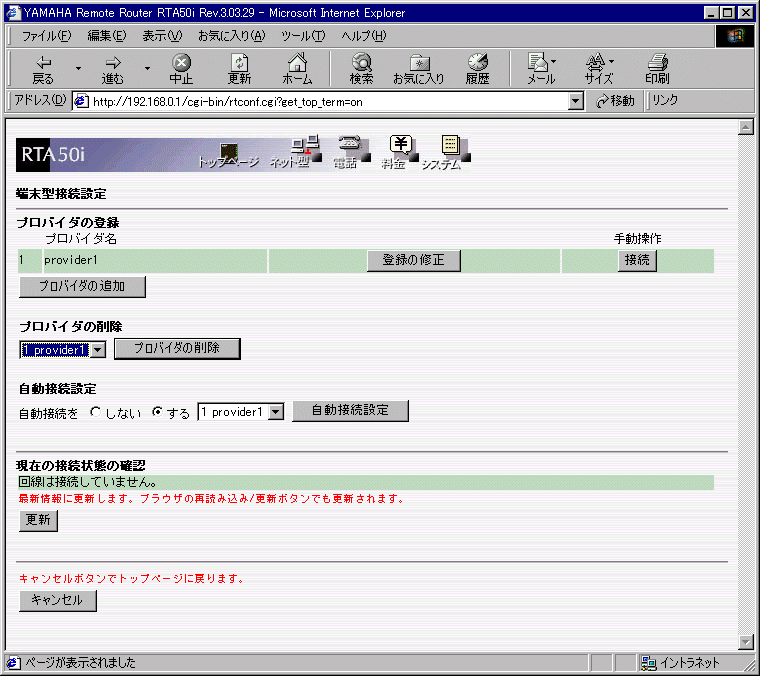
Task: Click the Forward (進む) toolbar icon
Action: click(x=112, y=69)
